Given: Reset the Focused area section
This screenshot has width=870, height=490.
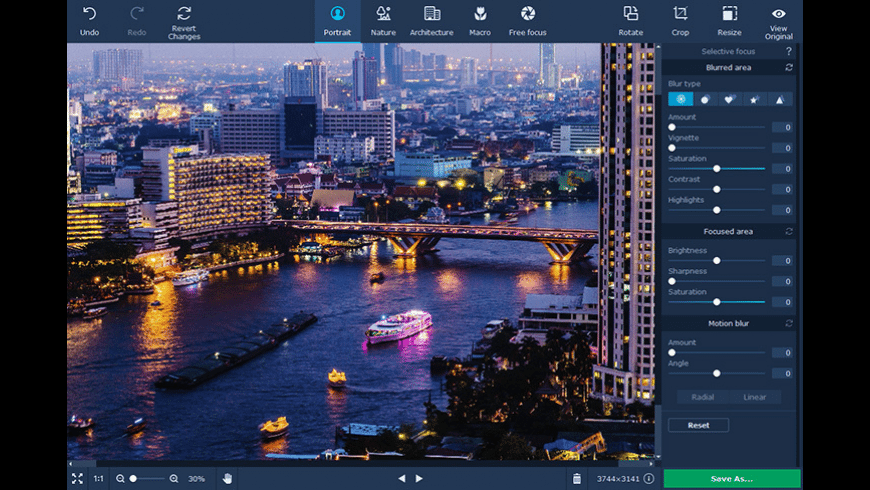Looking at the screenshot, I should point(789,232).
